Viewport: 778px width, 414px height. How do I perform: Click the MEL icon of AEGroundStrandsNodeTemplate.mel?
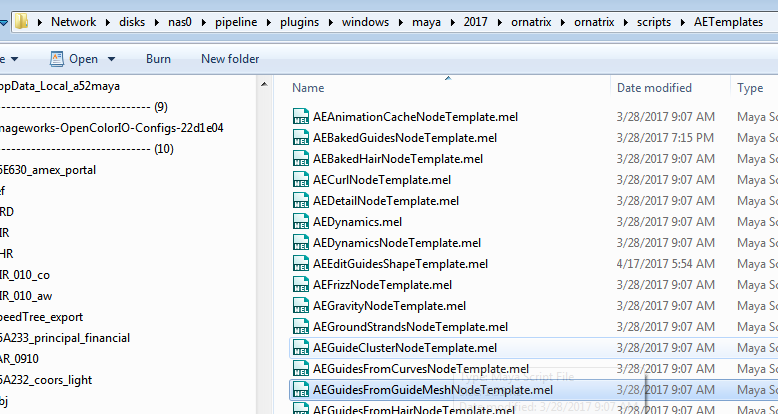tap(301, 327)
